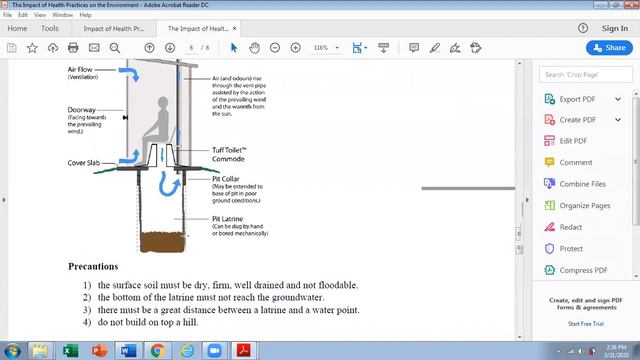Activate the selection arrow tool
This screenshot has width=640, height=360.
[x=234, y=48]
